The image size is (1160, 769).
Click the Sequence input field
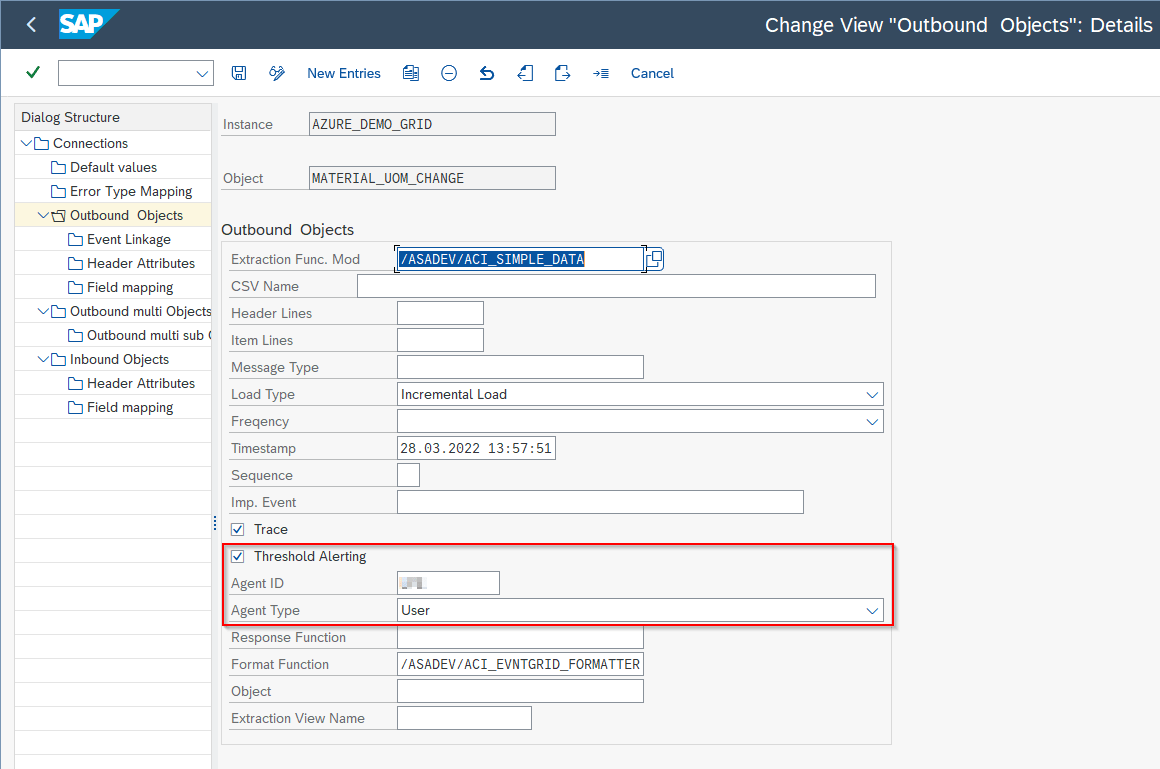[x=408, y=475]
